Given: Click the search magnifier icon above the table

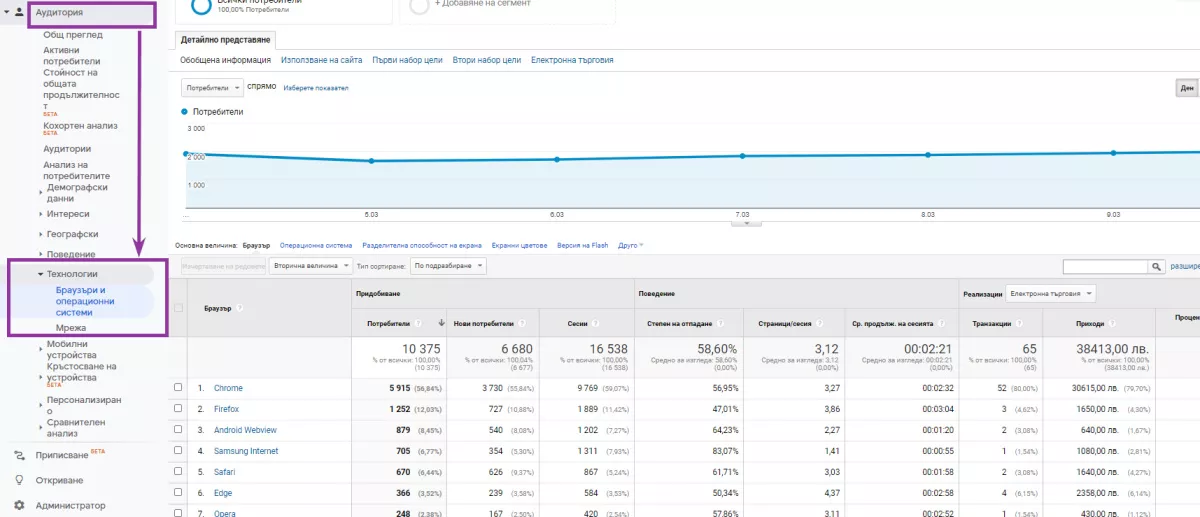Looking at the screenshot, I should pos(1158,267).
